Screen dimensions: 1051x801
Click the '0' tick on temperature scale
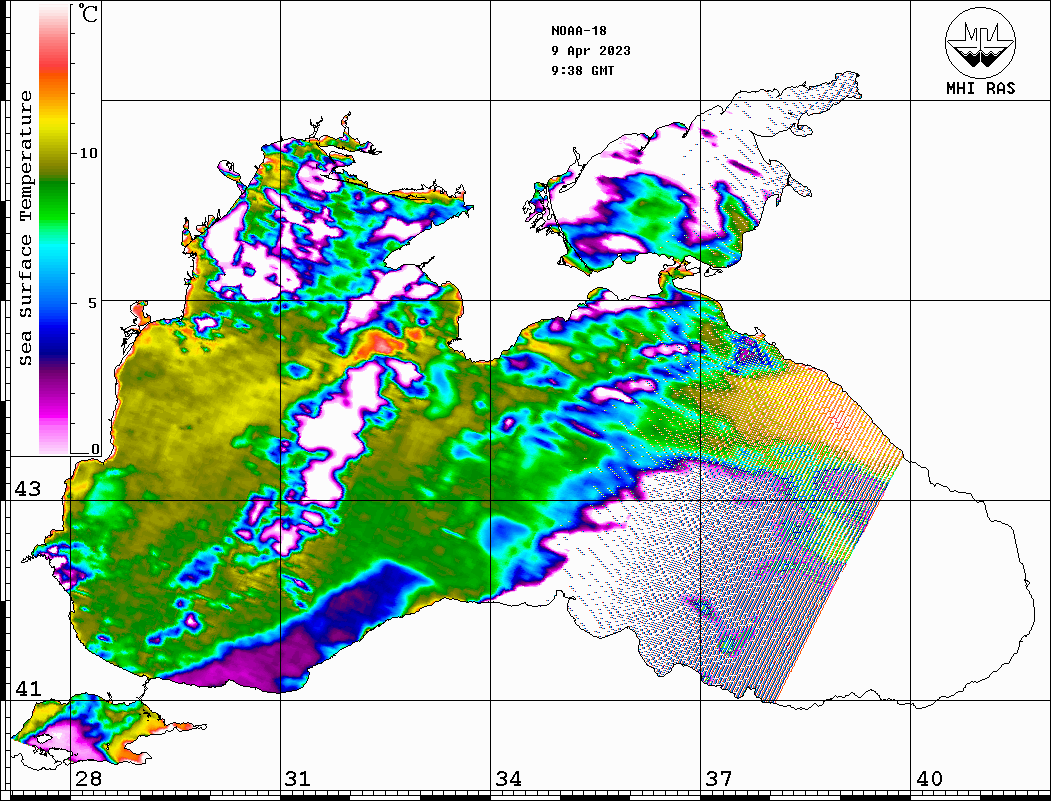95,449
